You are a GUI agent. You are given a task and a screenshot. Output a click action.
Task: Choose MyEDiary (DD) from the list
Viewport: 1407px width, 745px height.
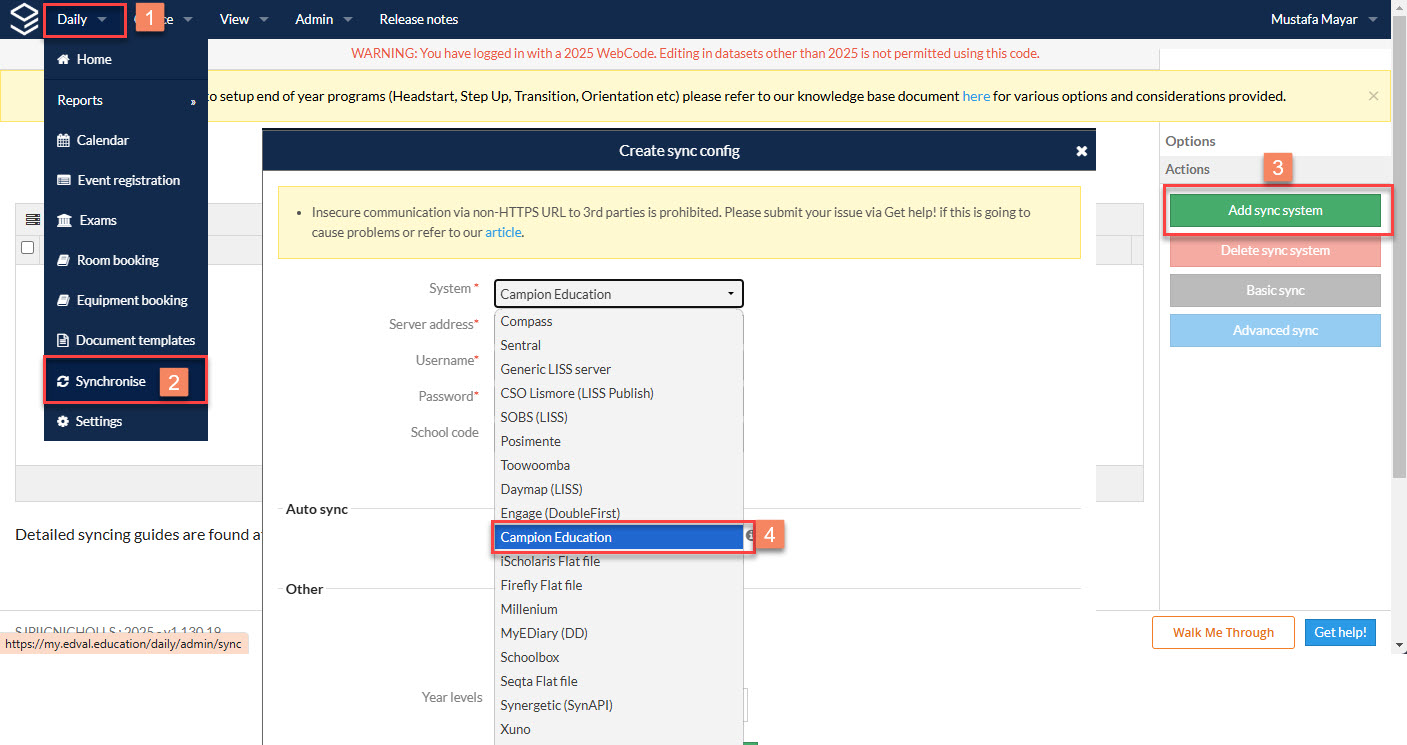tap(618, 634)
